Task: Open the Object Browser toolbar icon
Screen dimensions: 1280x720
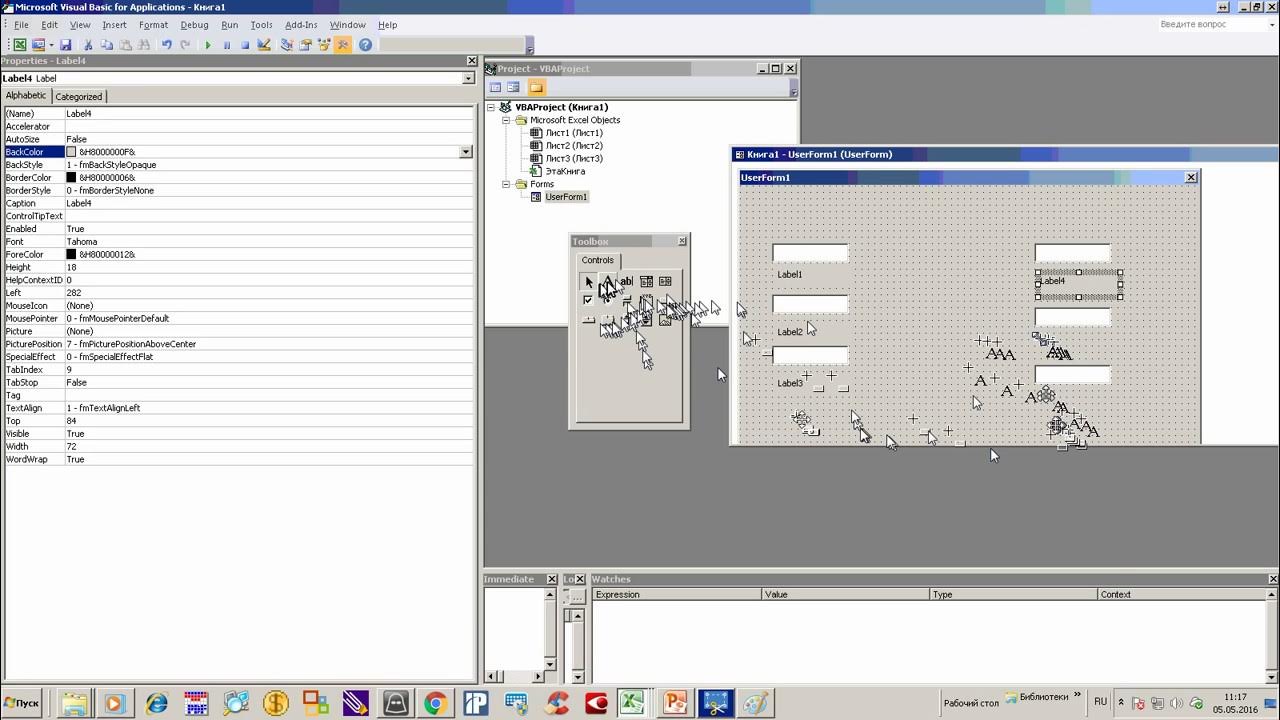Action: point(324,45)
